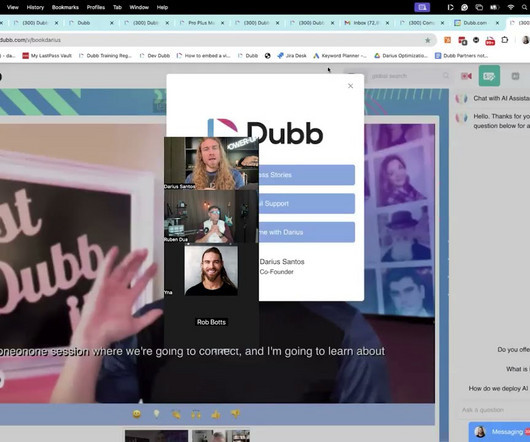Click the Success Stories button in popup
The height and width of the screenshot is (442, 530).
307,175
